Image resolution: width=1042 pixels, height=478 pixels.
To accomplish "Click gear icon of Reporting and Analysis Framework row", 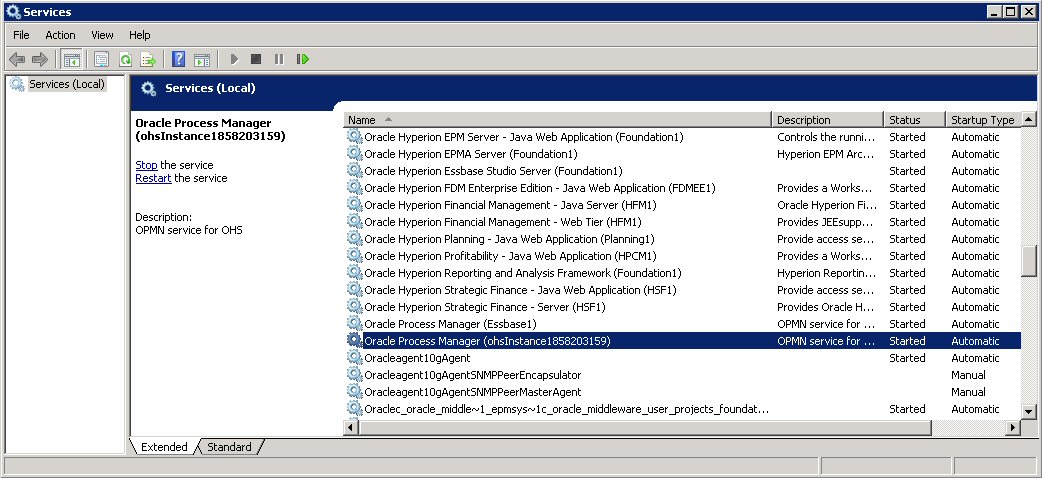I will point(355,273).
